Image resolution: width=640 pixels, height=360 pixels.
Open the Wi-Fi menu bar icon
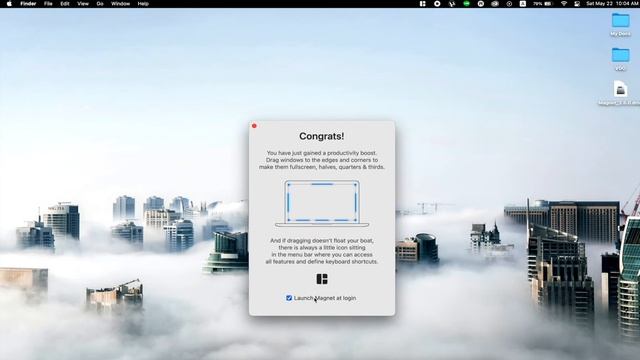pos(564,4)
